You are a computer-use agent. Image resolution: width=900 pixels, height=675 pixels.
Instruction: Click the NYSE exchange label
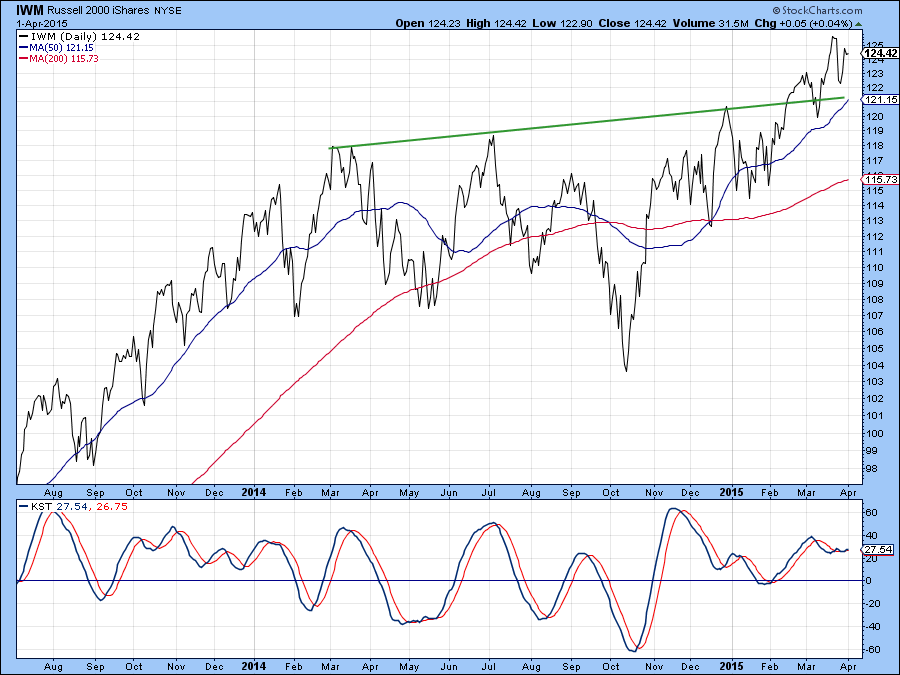click(168, 10)
